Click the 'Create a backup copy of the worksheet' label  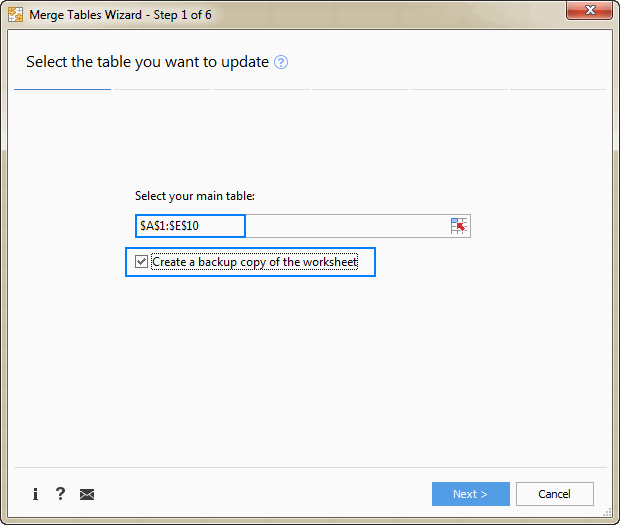tap(254, 262)
